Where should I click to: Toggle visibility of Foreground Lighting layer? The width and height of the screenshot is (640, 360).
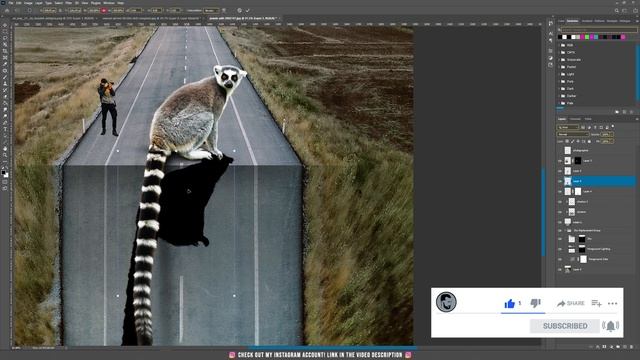pos(560,249)
